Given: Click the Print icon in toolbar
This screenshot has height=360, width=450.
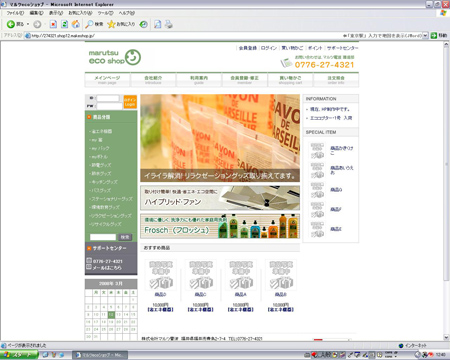Looking at the screenshot, I should point(169,24).
